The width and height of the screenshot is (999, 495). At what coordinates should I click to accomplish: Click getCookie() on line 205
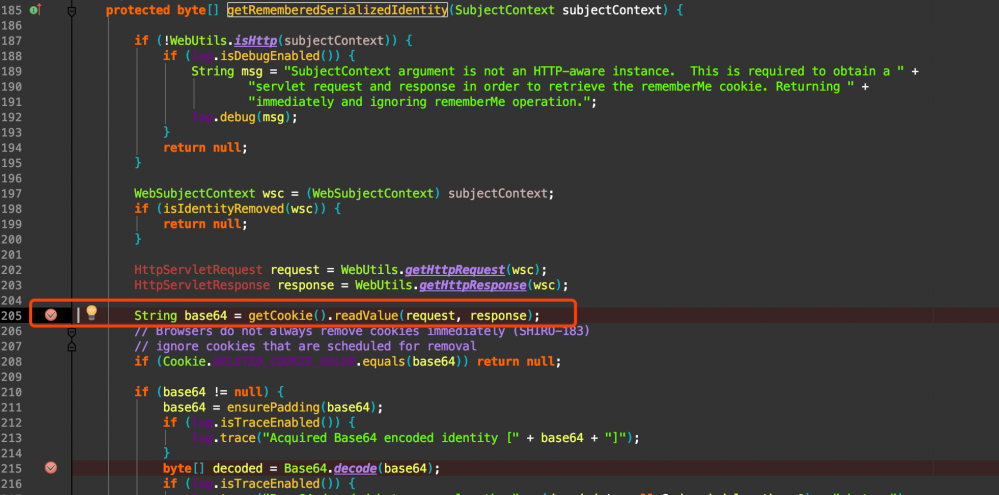click(x=288, y=315)
